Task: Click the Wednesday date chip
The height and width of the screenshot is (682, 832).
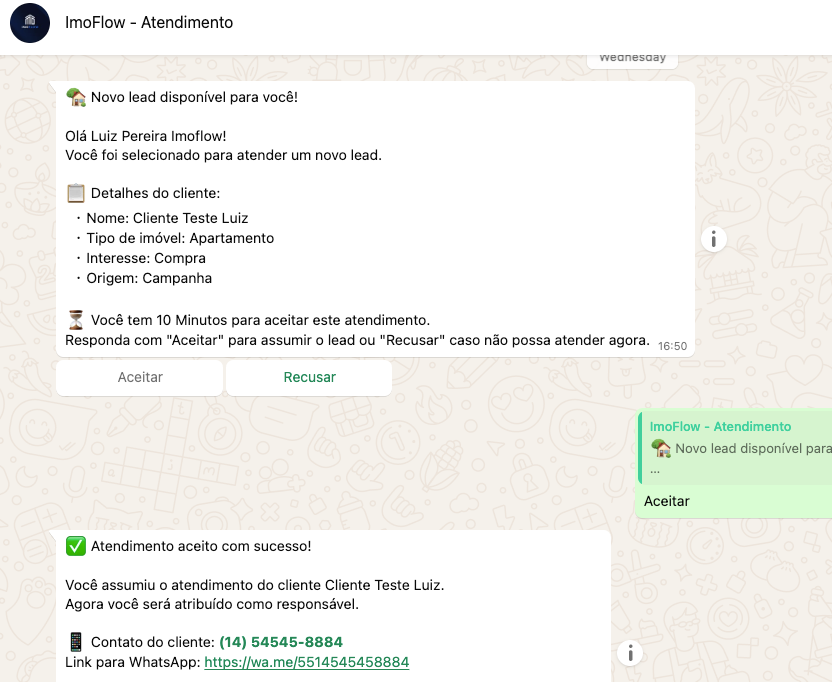Action: 632,58
